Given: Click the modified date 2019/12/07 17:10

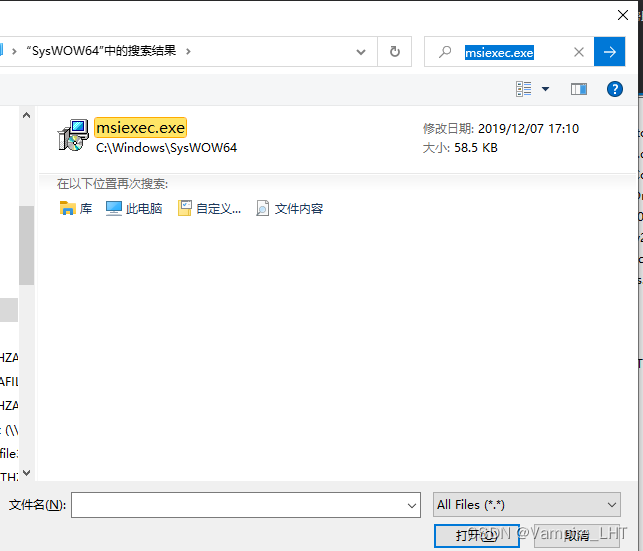Looking at the screenshot, I should 529,129.
